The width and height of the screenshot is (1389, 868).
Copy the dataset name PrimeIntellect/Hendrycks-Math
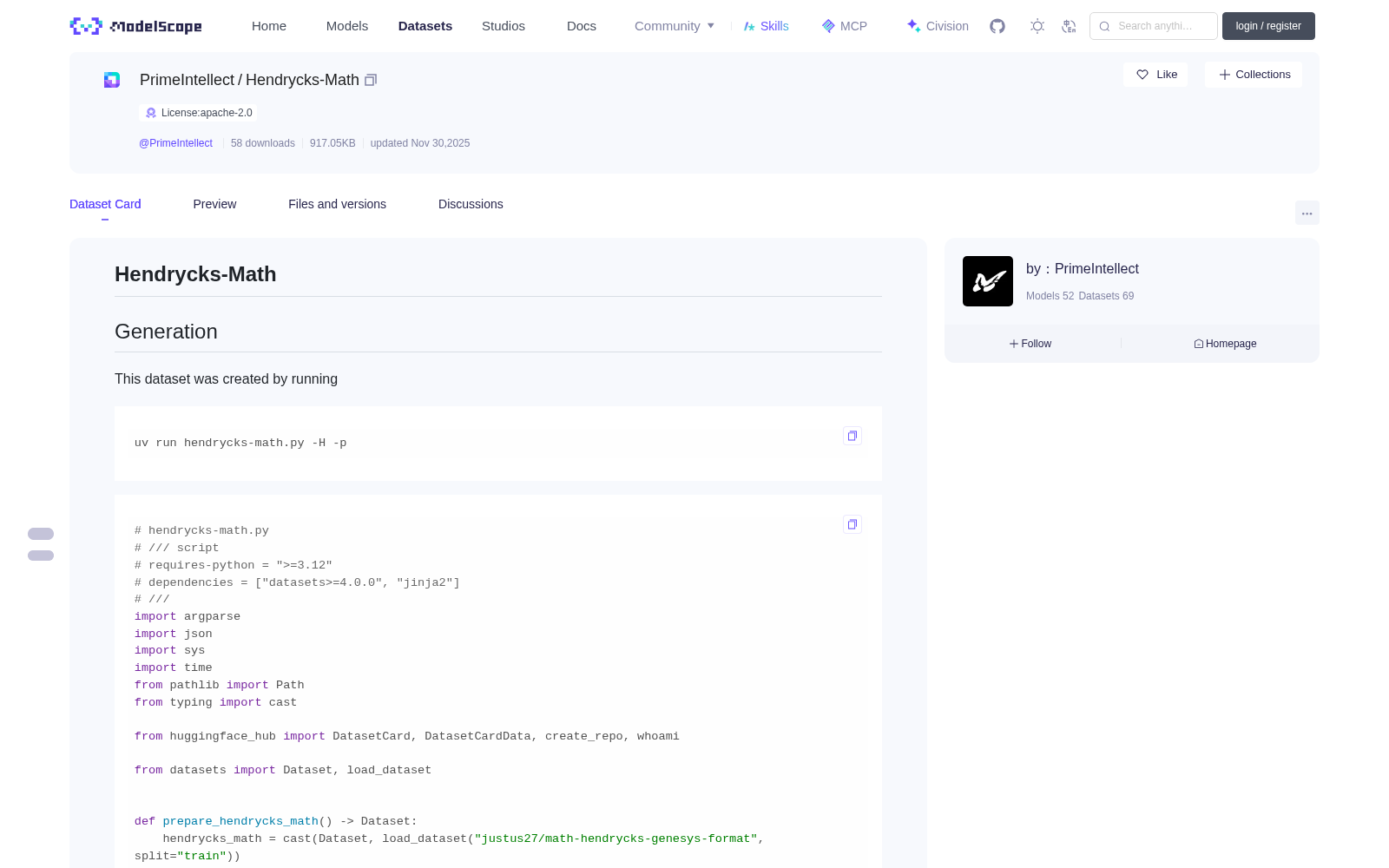point(371,80)
